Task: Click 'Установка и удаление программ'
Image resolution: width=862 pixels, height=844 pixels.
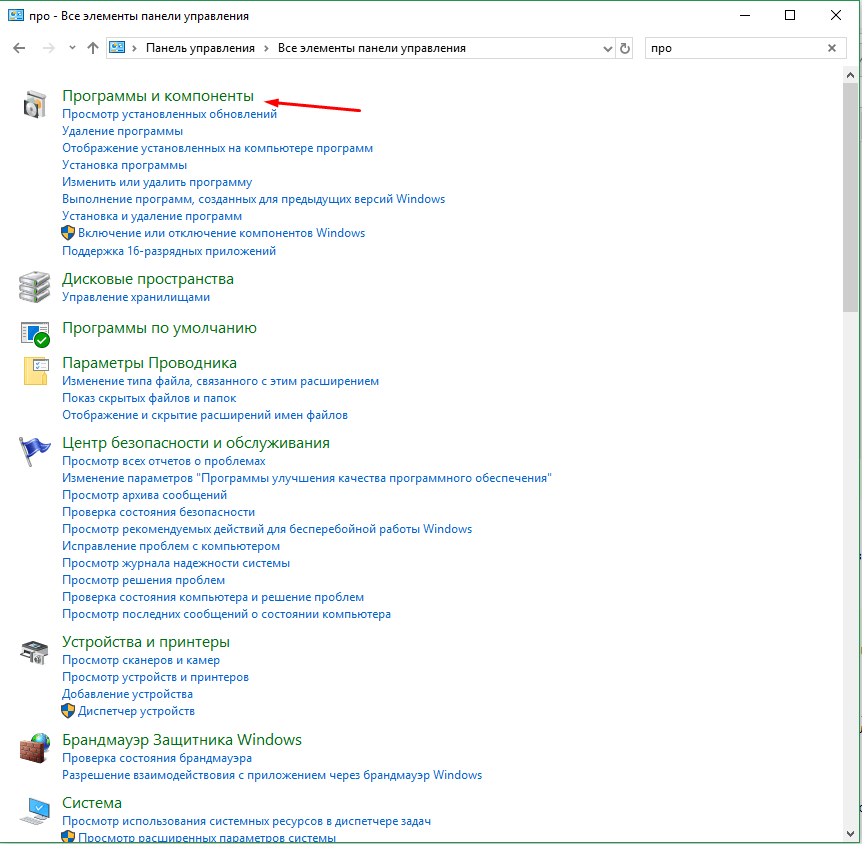Action: [x=152, y=216]
